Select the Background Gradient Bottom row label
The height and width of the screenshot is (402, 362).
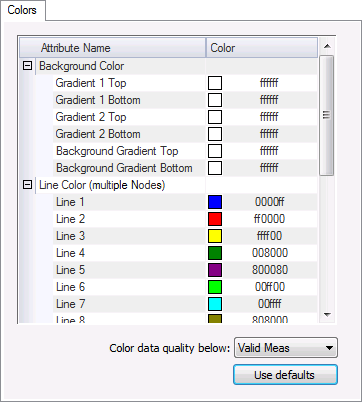pos(124,168)
